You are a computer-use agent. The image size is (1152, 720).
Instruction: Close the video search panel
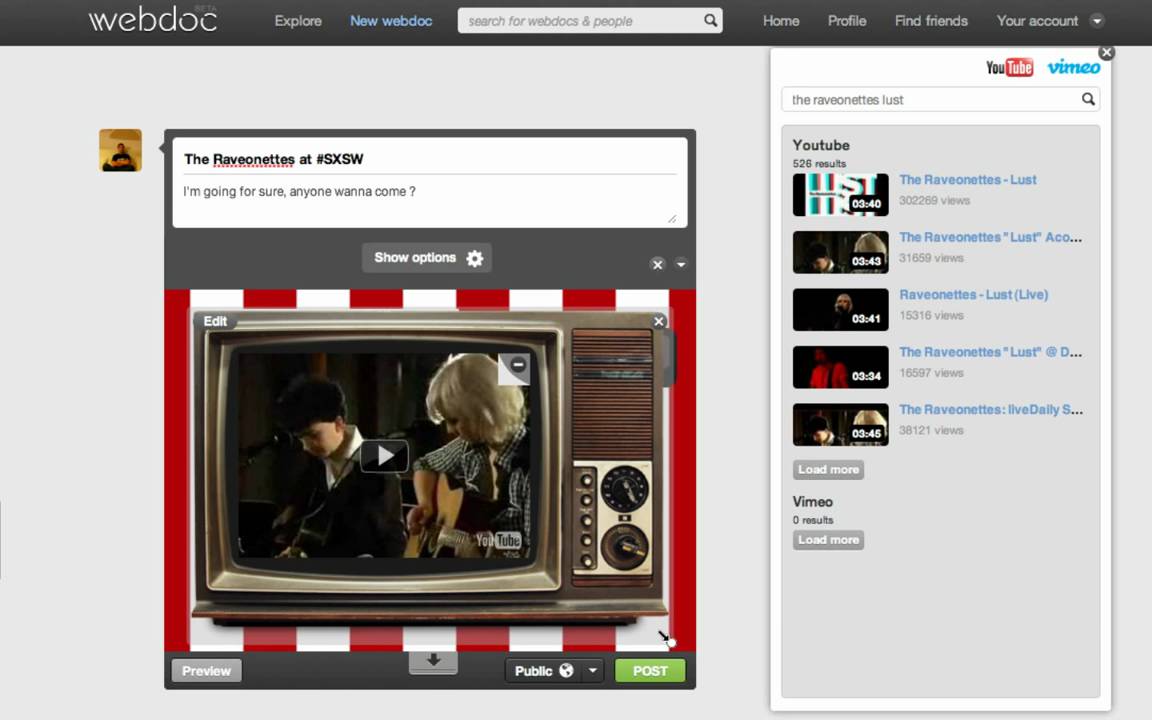click(x=1106, y=53)
